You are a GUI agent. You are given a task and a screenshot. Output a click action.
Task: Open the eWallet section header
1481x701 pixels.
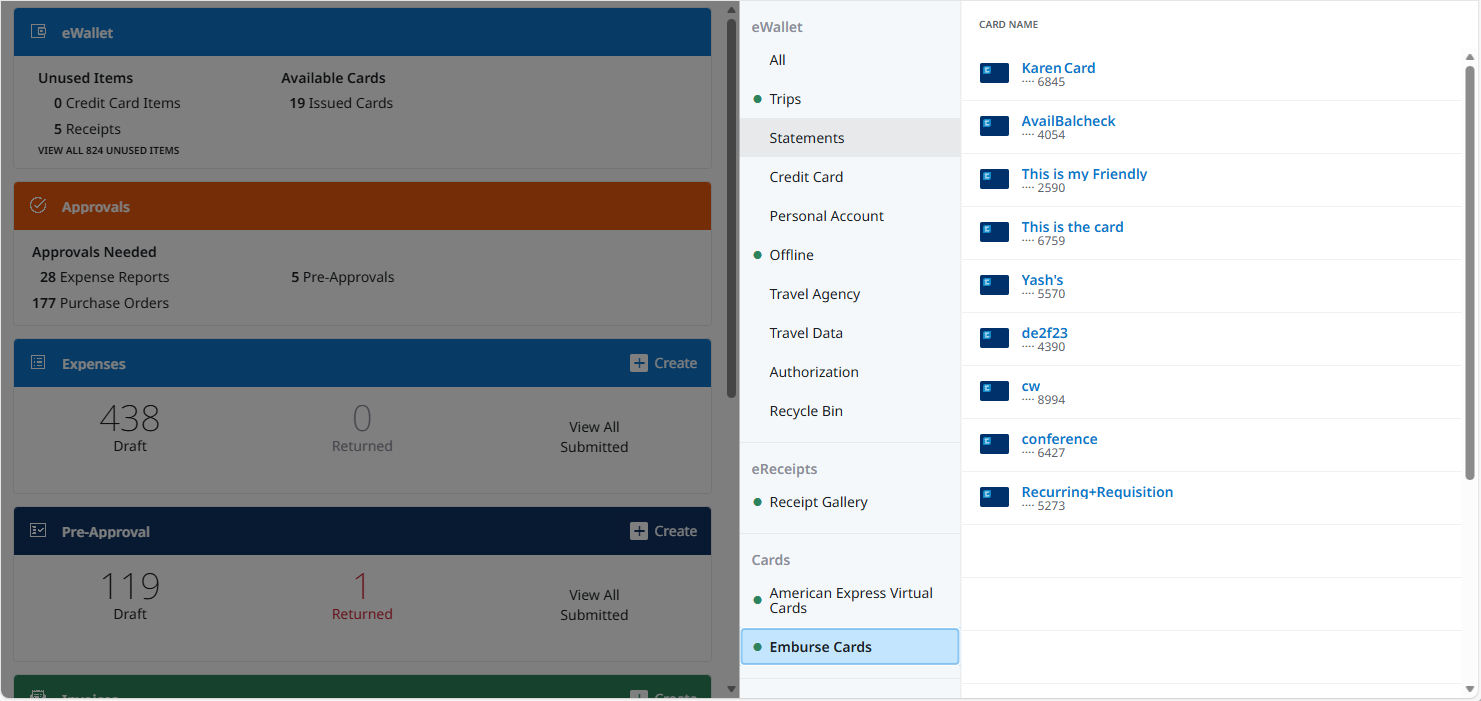(777, 27)
